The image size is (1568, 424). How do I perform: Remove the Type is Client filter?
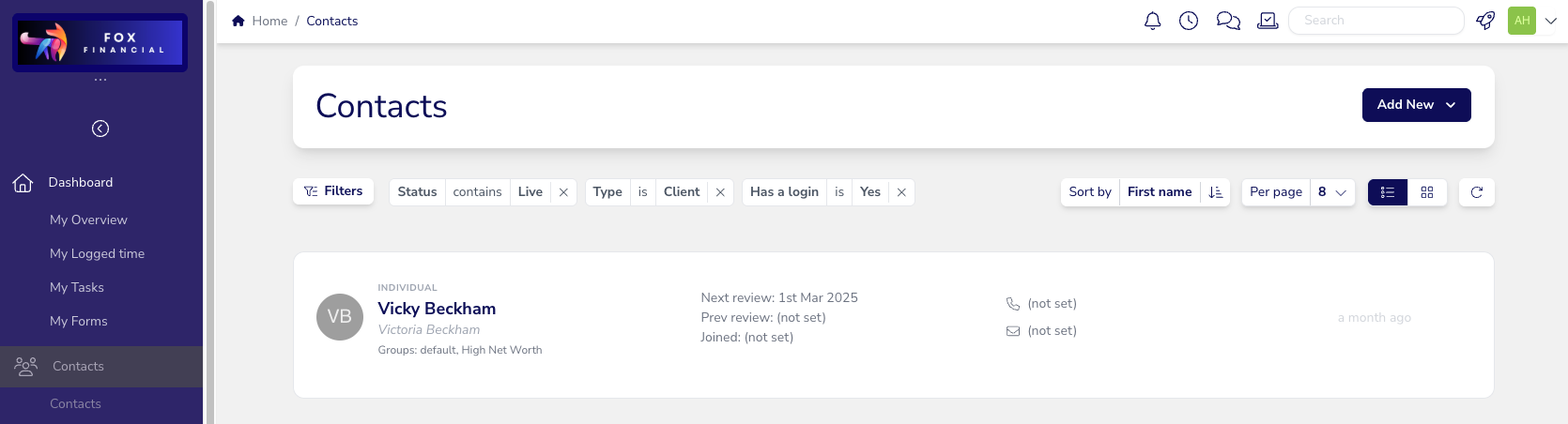[720, 192]
